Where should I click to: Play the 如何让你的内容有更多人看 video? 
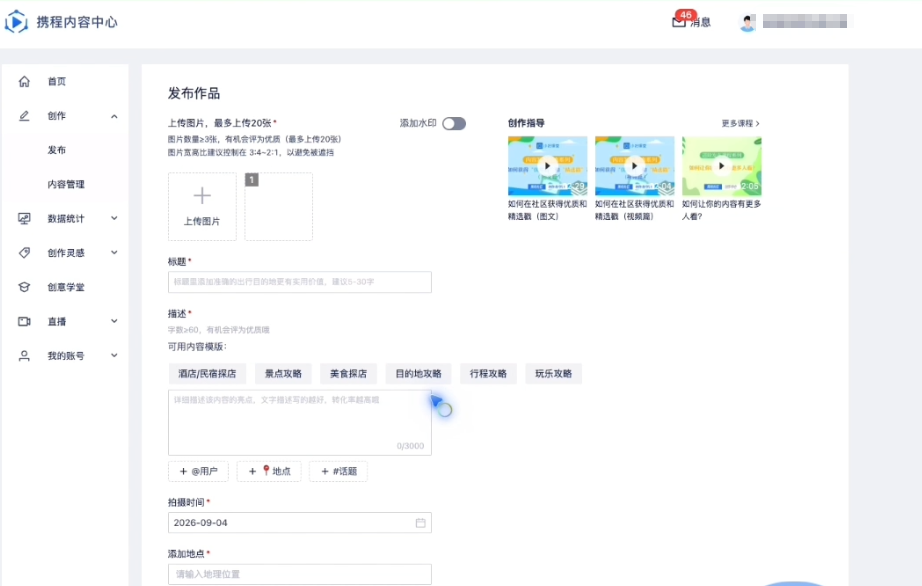pyautogui.click(x=721, y=166)
